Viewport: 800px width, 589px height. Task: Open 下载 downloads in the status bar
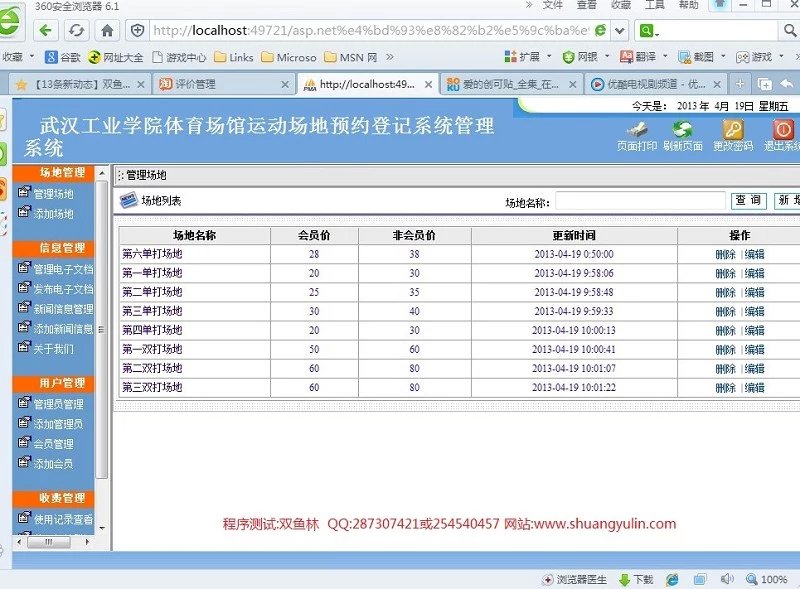(636, 579)
